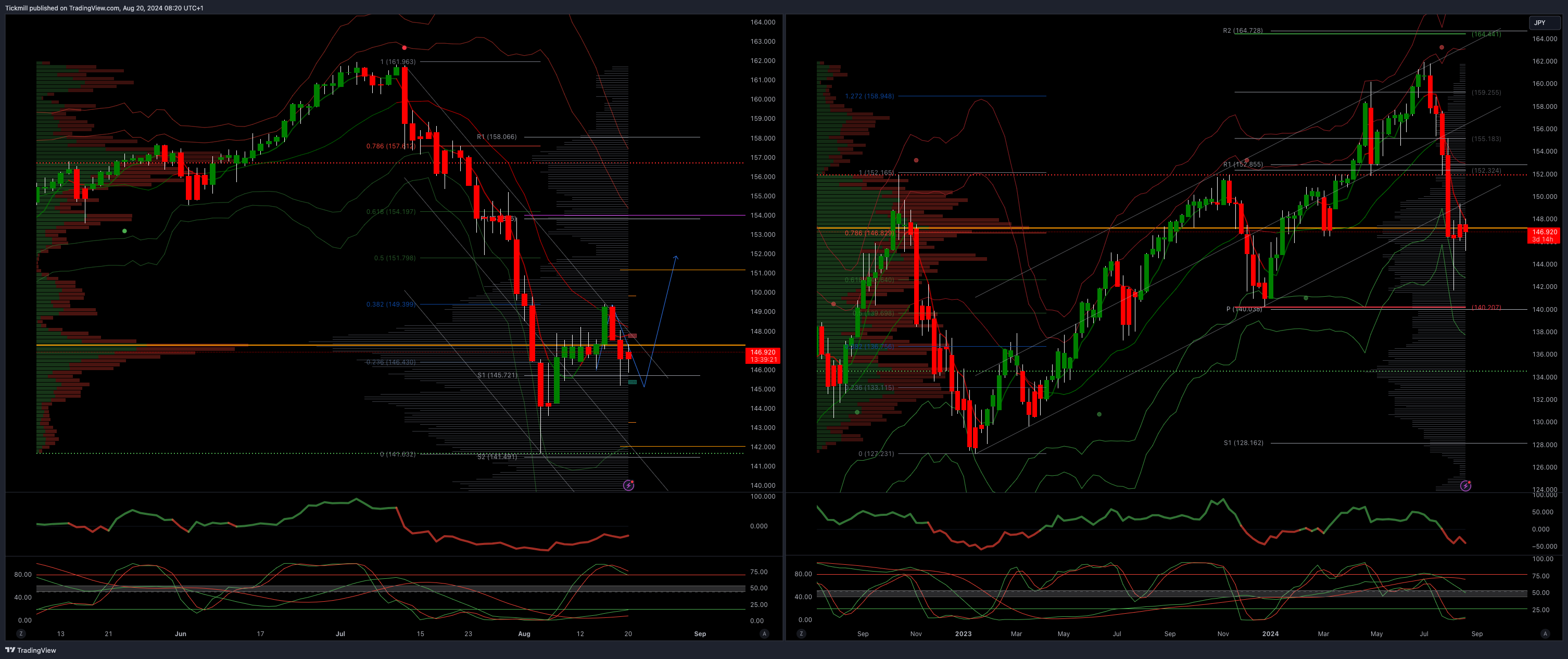
Task: Select the R1 (158.066) pivot label
Action: click(497, 136)
